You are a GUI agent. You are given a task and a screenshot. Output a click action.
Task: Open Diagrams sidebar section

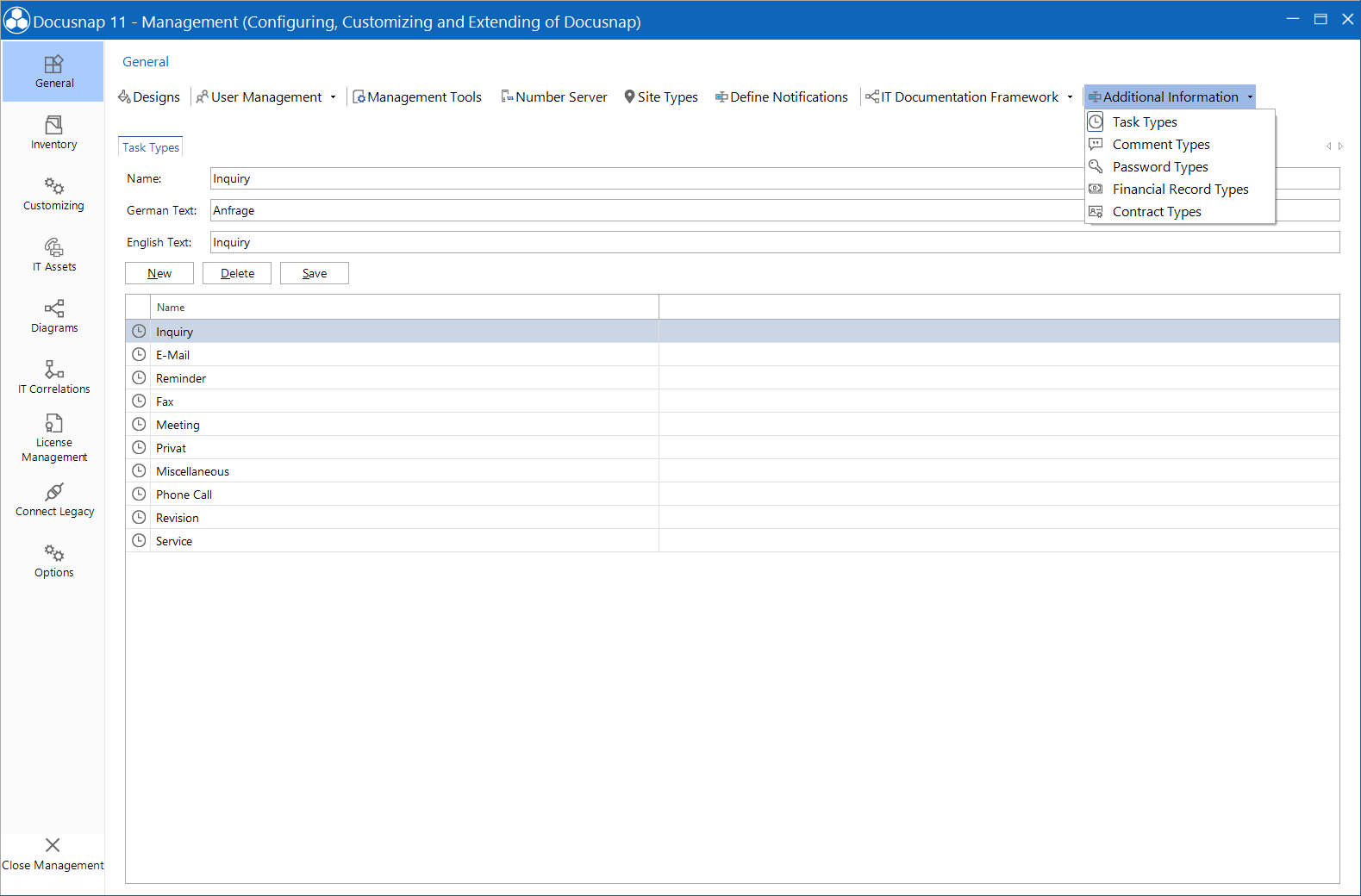click(53, 316)
